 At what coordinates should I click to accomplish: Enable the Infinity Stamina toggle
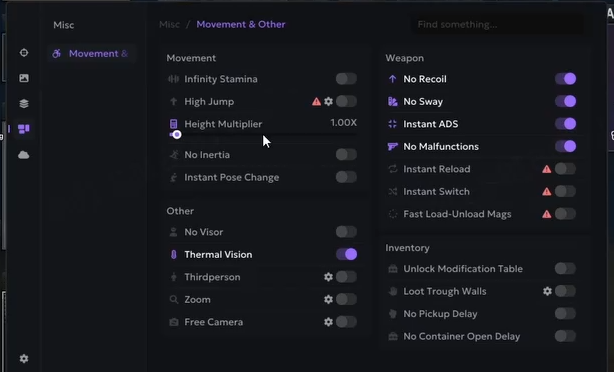click(x=346, y=79)
